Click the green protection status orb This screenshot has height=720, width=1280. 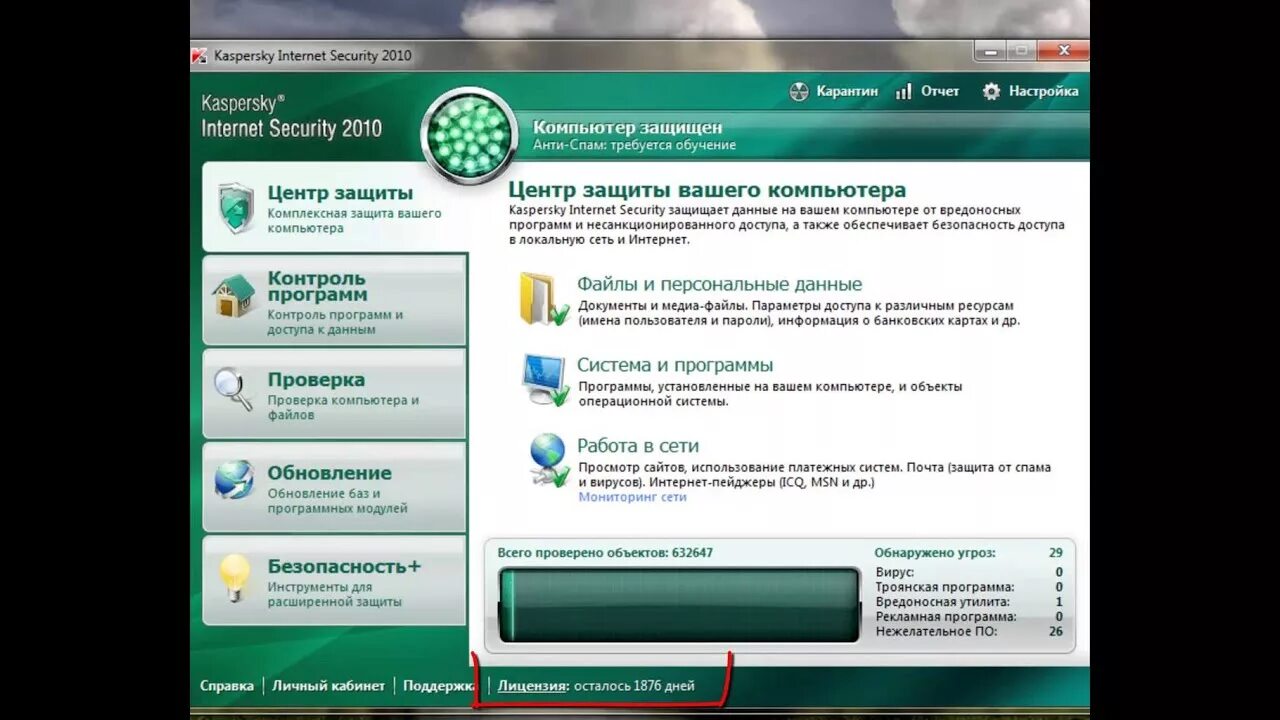(469, 136)
